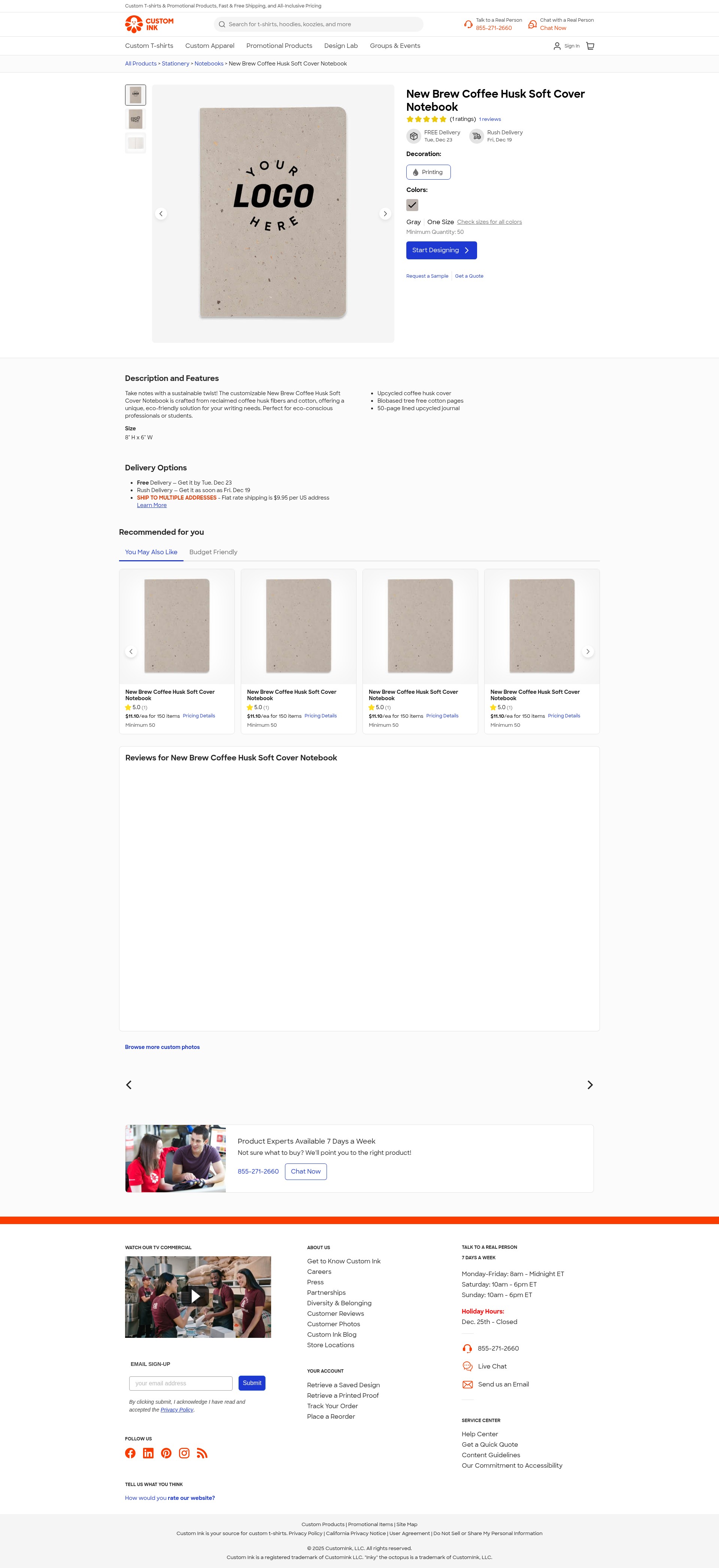
Task: Switch to Budget Friendly tab
Action: [x=213, y=552]
